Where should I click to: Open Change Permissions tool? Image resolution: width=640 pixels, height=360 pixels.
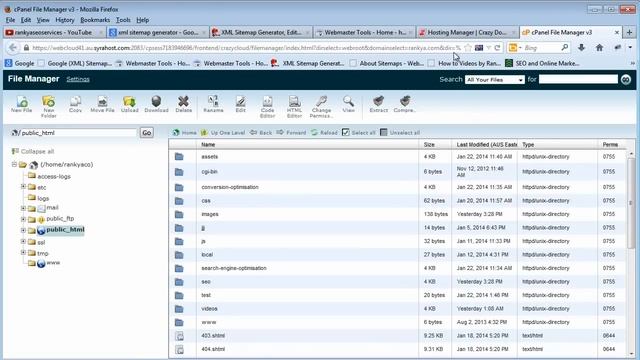click(321, 107)
